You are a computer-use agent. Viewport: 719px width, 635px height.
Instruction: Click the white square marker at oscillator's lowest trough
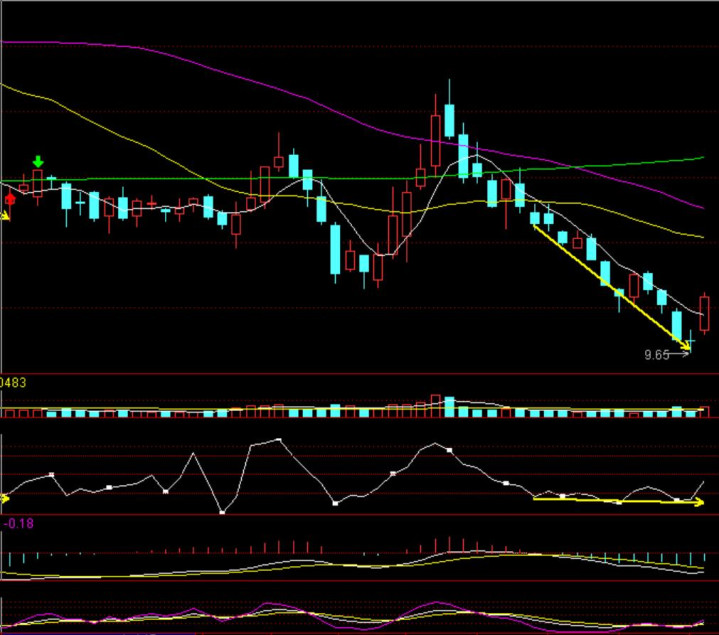(222, 512)
